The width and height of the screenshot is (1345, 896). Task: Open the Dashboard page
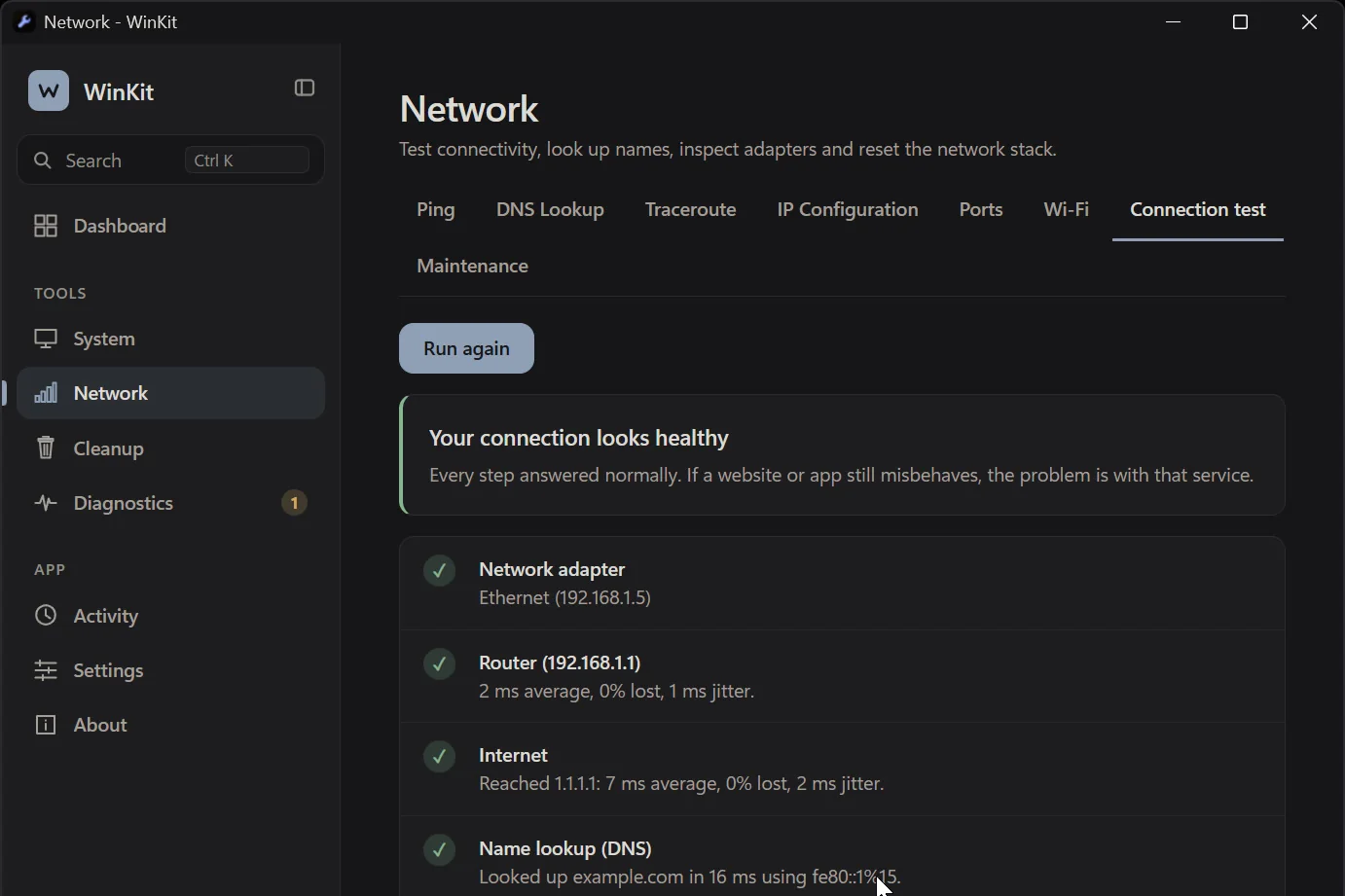pos(171,226)
